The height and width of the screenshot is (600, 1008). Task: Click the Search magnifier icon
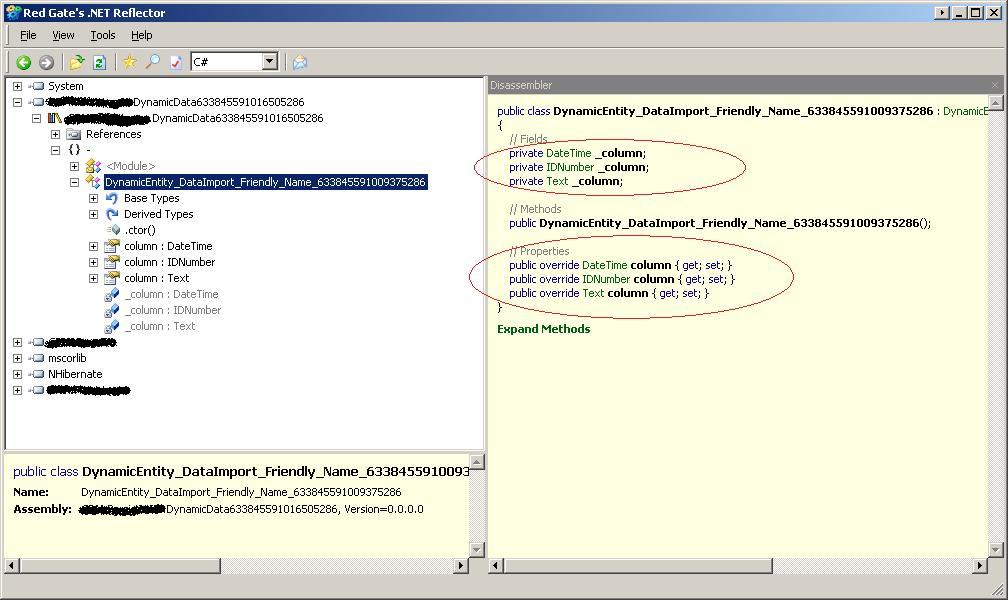(x=152, y=61)
